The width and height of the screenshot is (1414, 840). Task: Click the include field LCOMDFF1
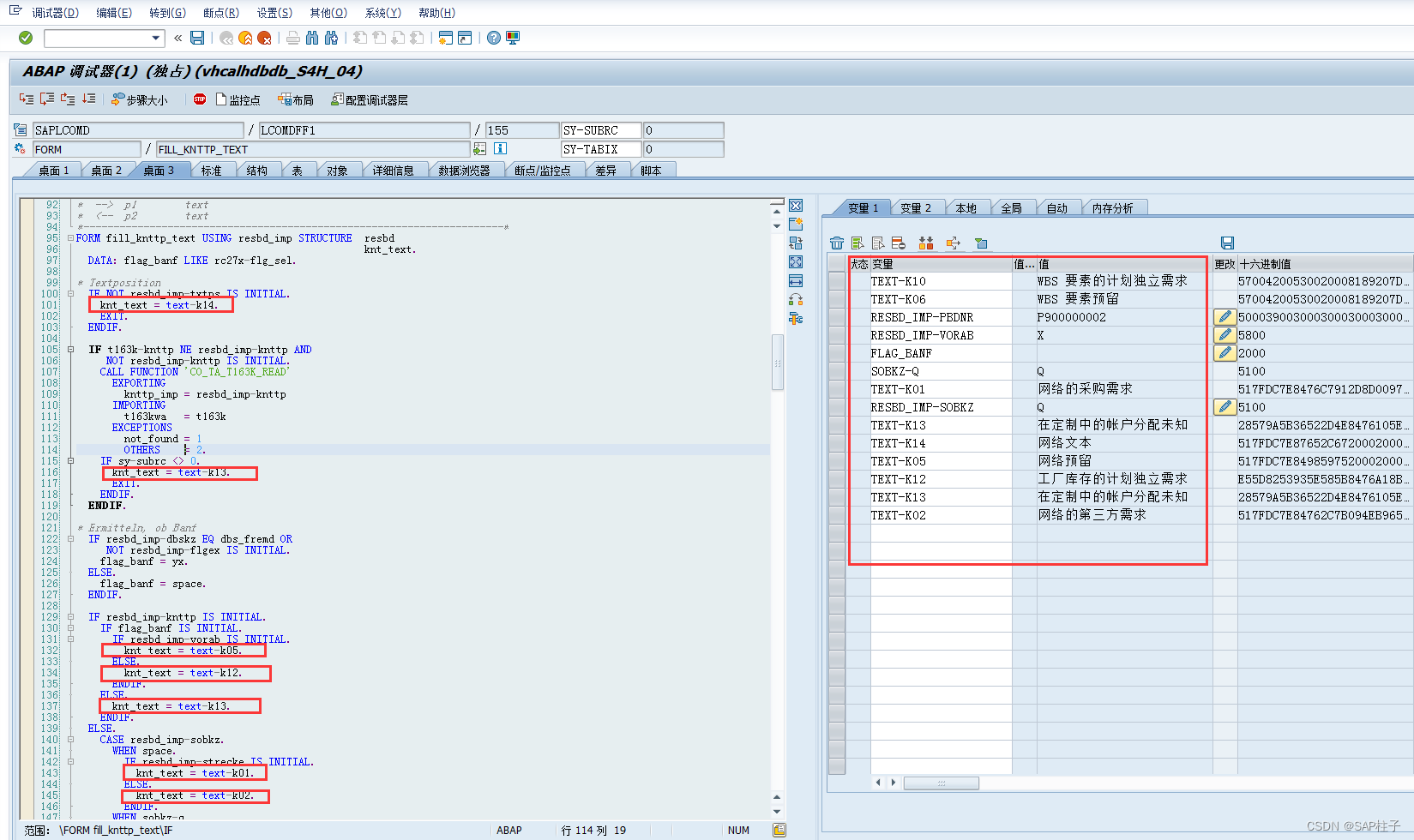(x=364, y=130)
